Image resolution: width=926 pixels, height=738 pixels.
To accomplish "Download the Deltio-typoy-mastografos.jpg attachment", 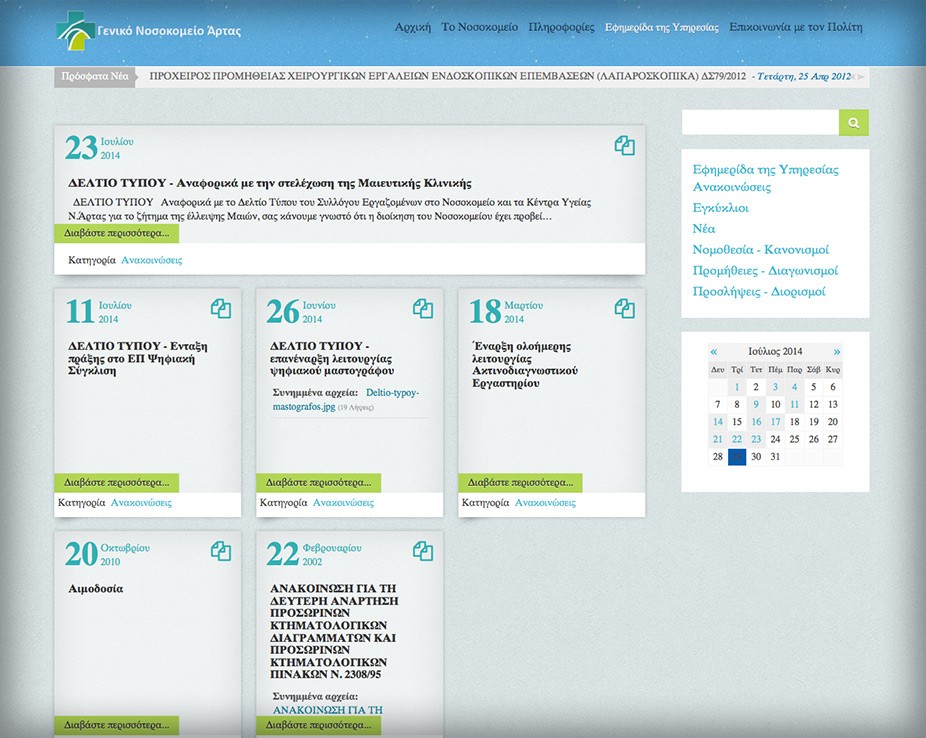I will [x=345, y=400].
